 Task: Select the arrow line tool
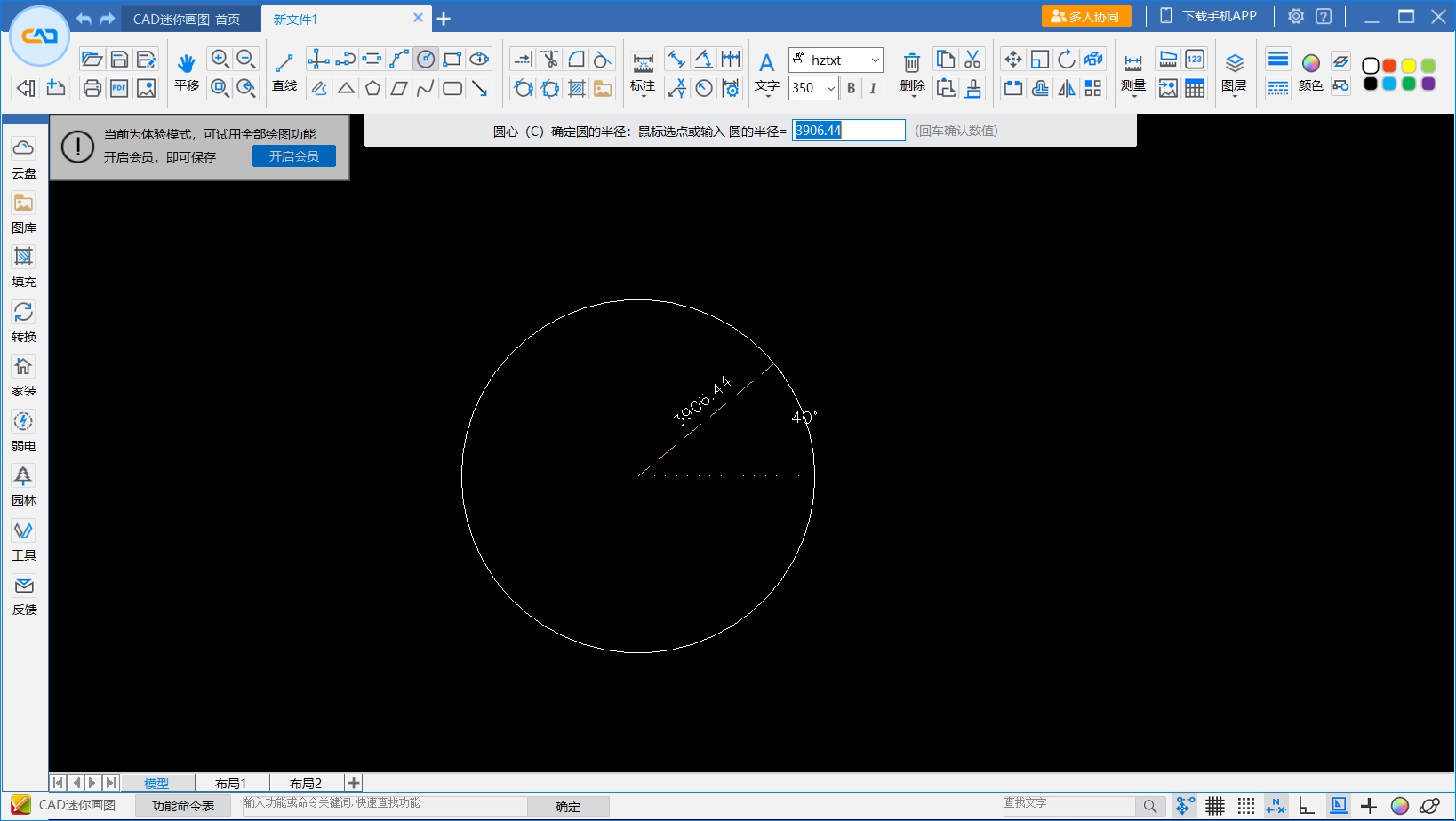click(479, 88)
